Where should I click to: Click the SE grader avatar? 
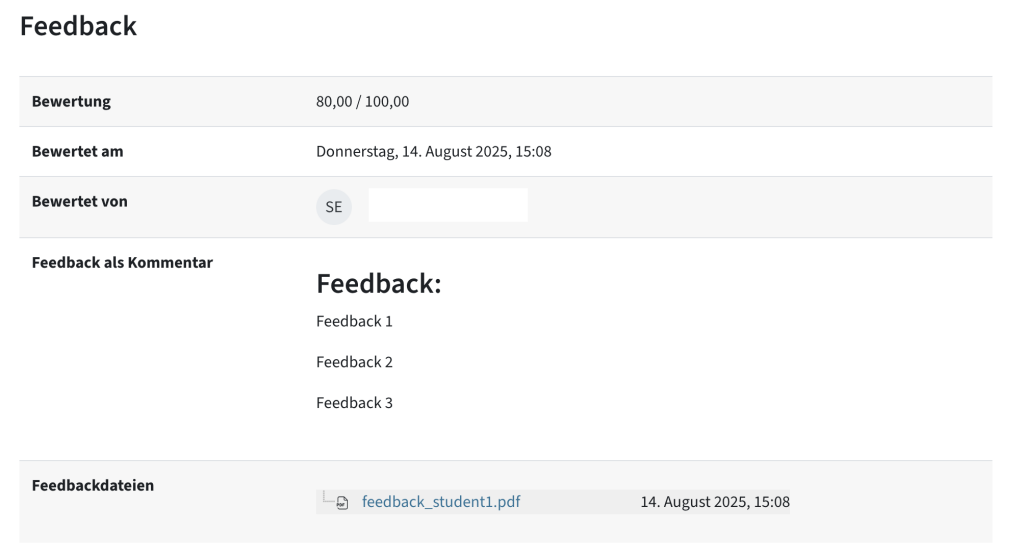coord(334,207)
